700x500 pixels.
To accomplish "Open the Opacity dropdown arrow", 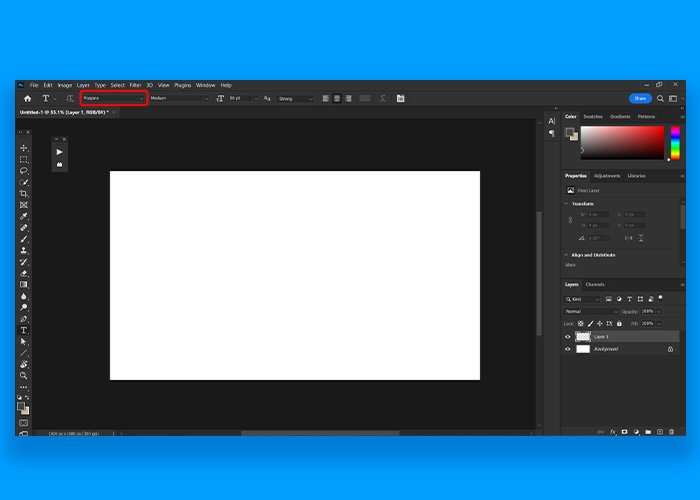I will coord(659,312).
